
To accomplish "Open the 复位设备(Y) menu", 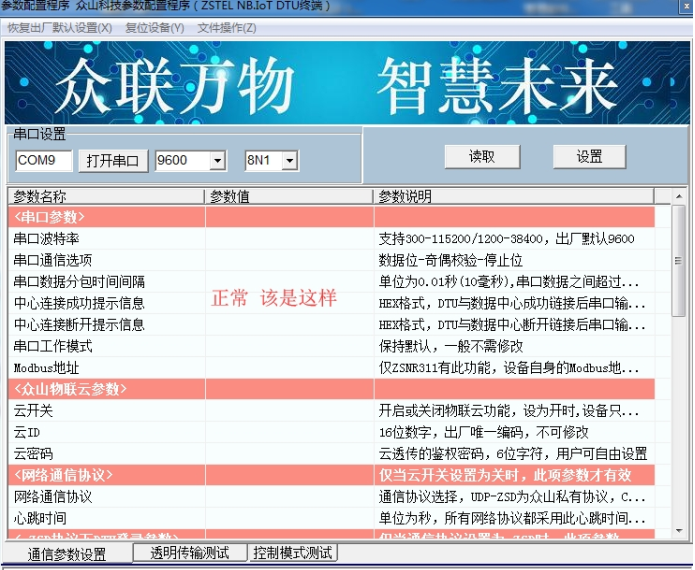I will click(155, 28).
